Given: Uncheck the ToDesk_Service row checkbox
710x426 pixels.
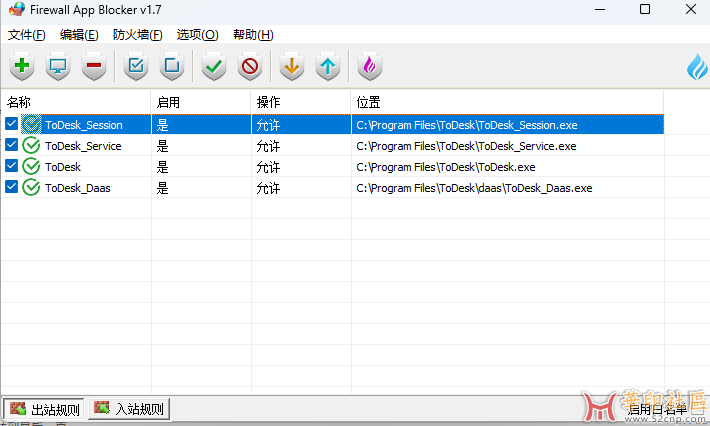Looking at the screenshot, I should point(11,145).
